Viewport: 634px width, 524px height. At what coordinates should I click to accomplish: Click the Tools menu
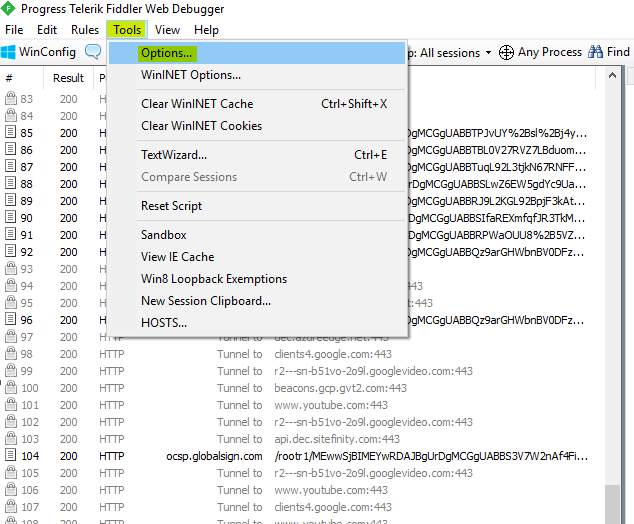[127, 30]
